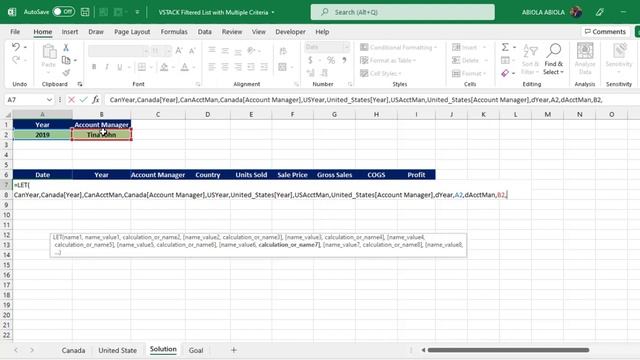The width and height of the screenshot is (640, 360).
Task: Click the Comma Style icon
Action: tap(344, 60)
